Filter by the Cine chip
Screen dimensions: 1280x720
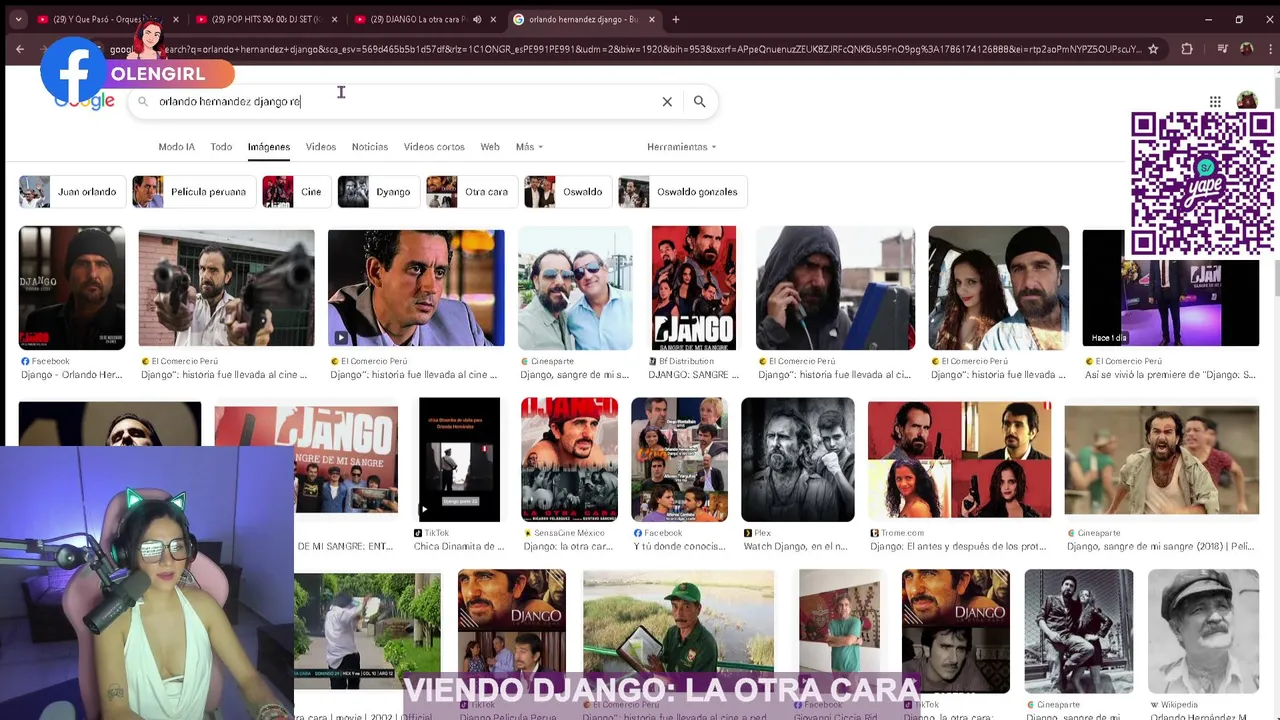tap(296, 192)
